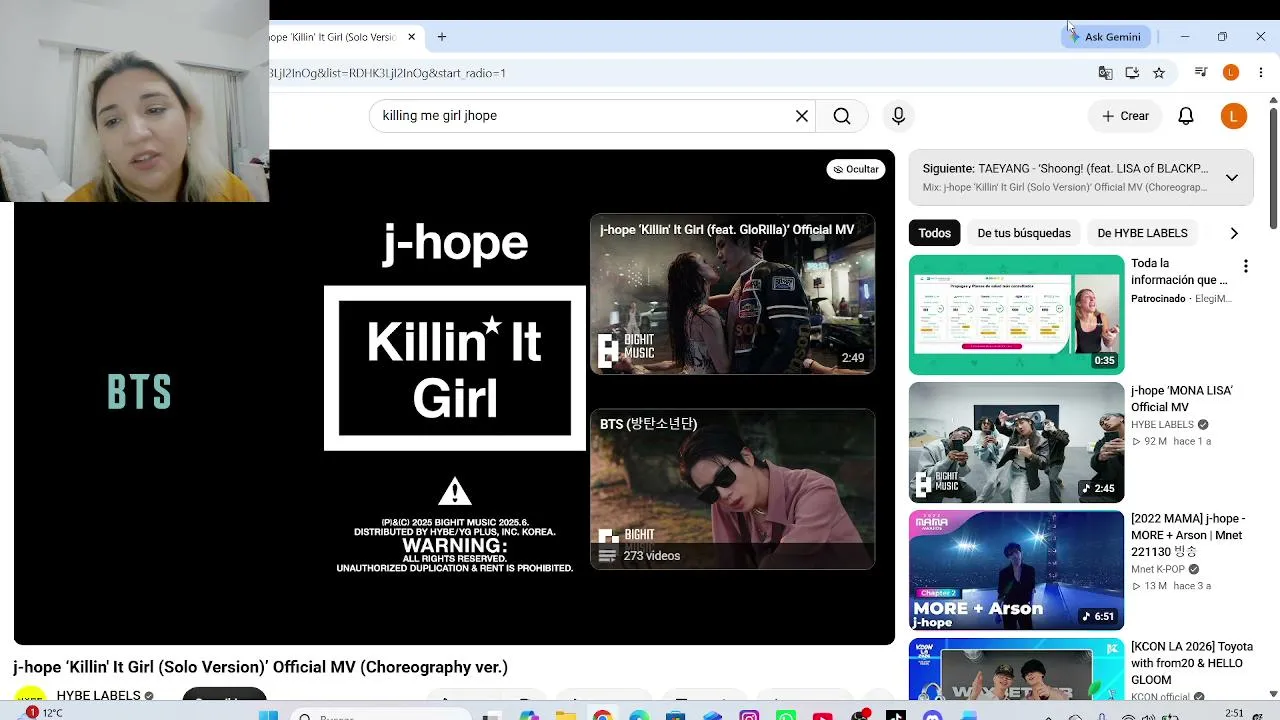Viewport: 1280px width, 720px height.
Task: Open the KCON LA 2026 video thumbnail
Action: pyautogui.click(x=1016, y=669)
